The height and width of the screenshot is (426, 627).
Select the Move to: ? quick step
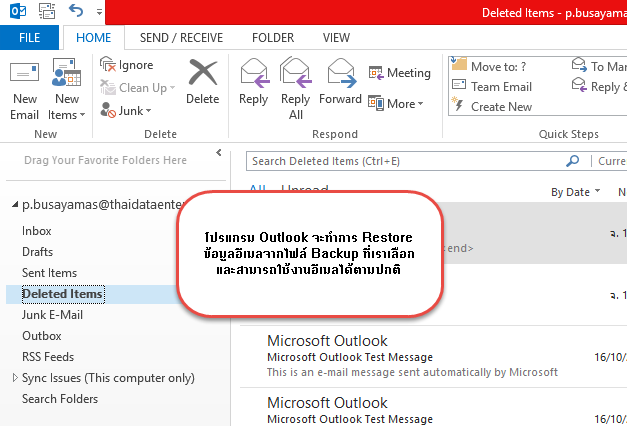[489, 66]
